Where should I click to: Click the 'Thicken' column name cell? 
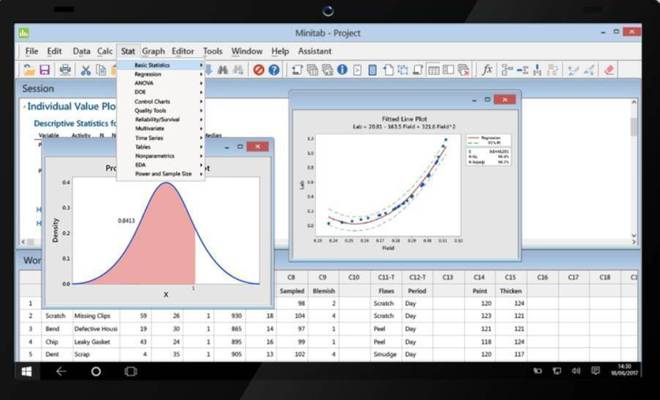511,291
